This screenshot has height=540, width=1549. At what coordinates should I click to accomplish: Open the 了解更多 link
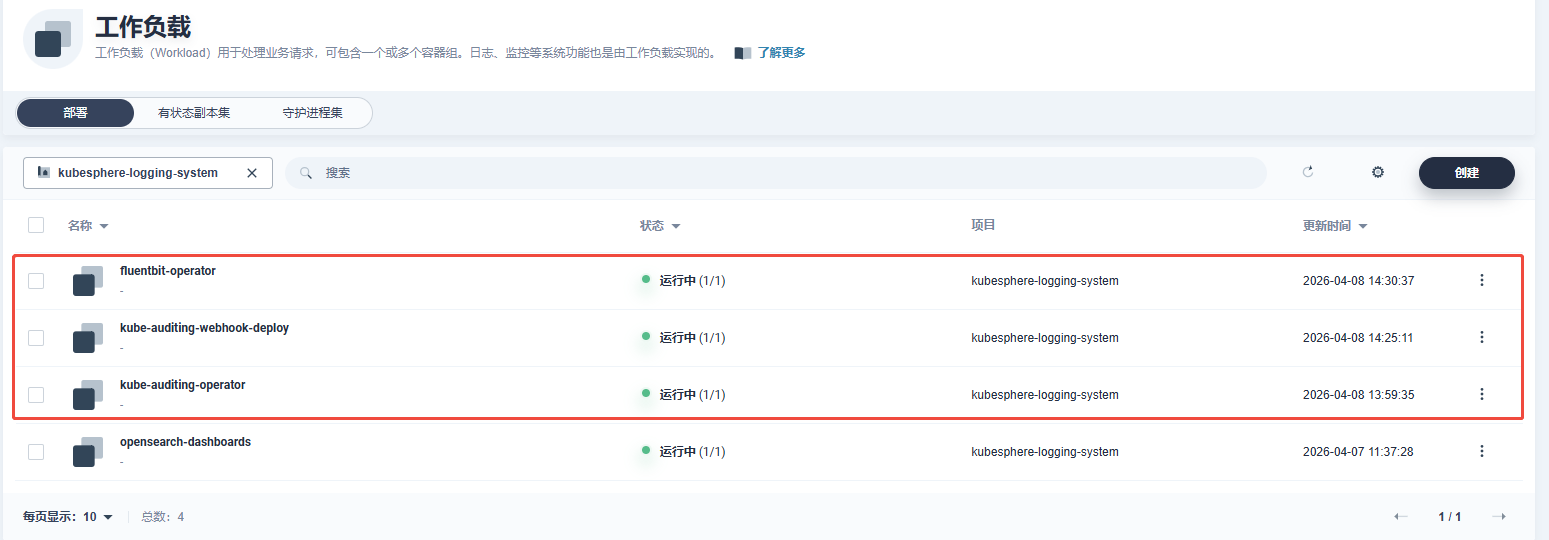point(781,53)
